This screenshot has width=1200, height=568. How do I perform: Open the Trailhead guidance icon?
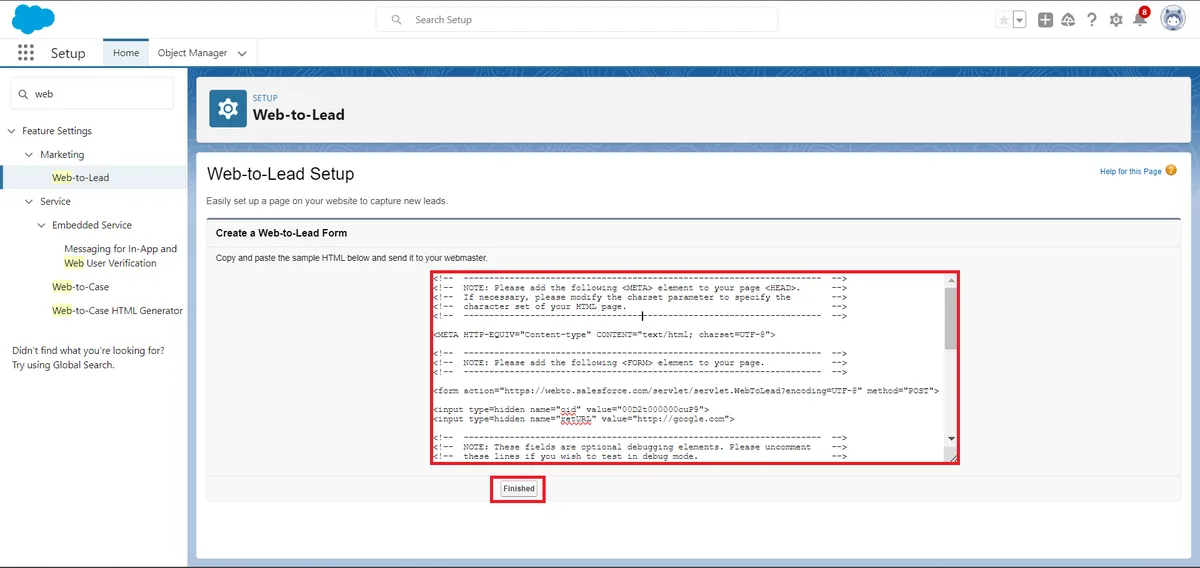pos(1068,20)
